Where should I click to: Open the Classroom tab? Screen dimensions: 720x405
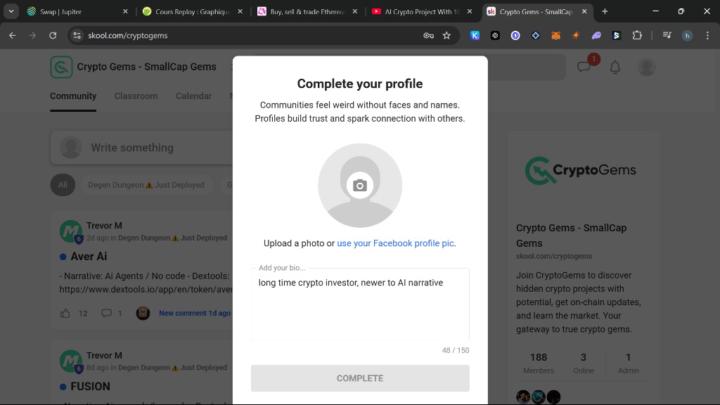[136, 96]
